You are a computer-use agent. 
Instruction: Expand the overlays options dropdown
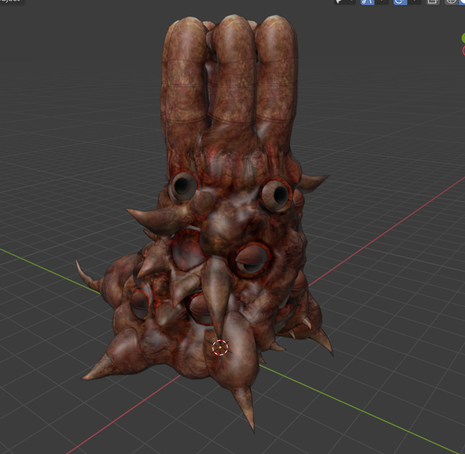point(414,2)
